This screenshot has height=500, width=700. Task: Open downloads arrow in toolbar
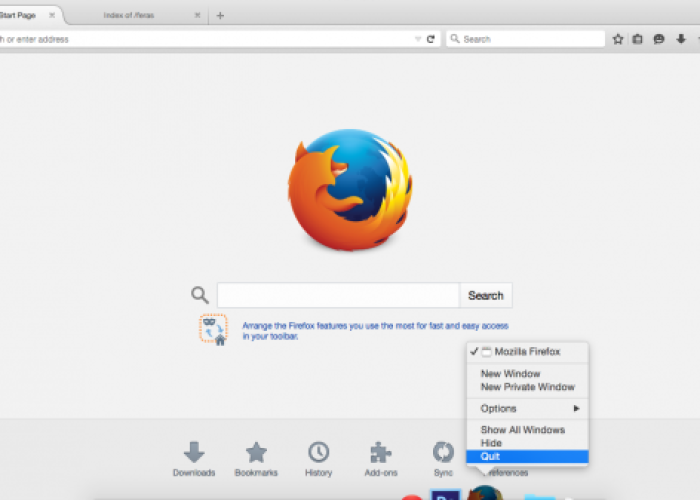(681, 39)
